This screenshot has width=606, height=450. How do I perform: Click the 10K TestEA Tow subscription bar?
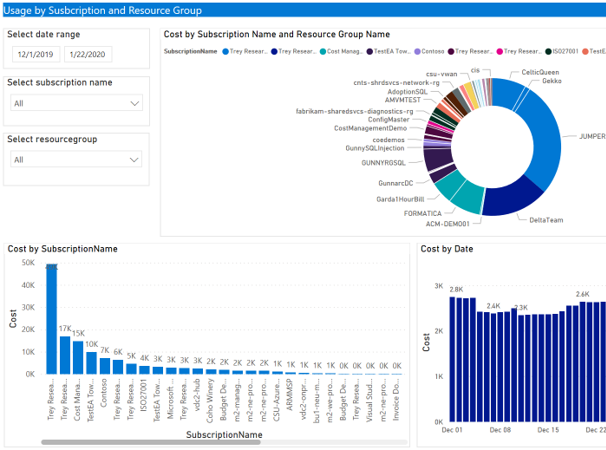91,363
